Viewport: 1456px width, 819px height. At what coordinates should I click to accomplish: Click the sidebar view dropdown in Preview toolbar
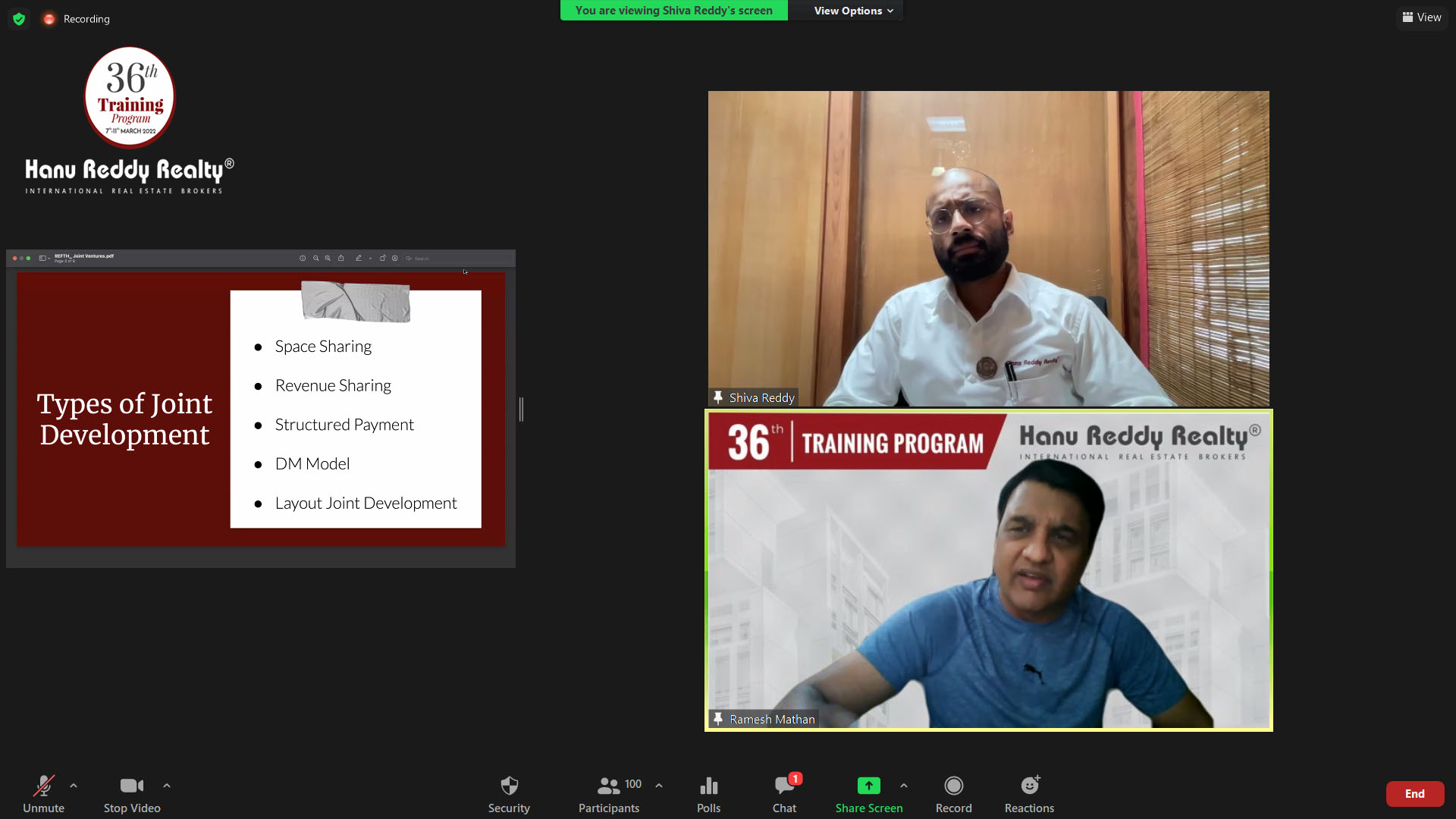pos(45,258)
